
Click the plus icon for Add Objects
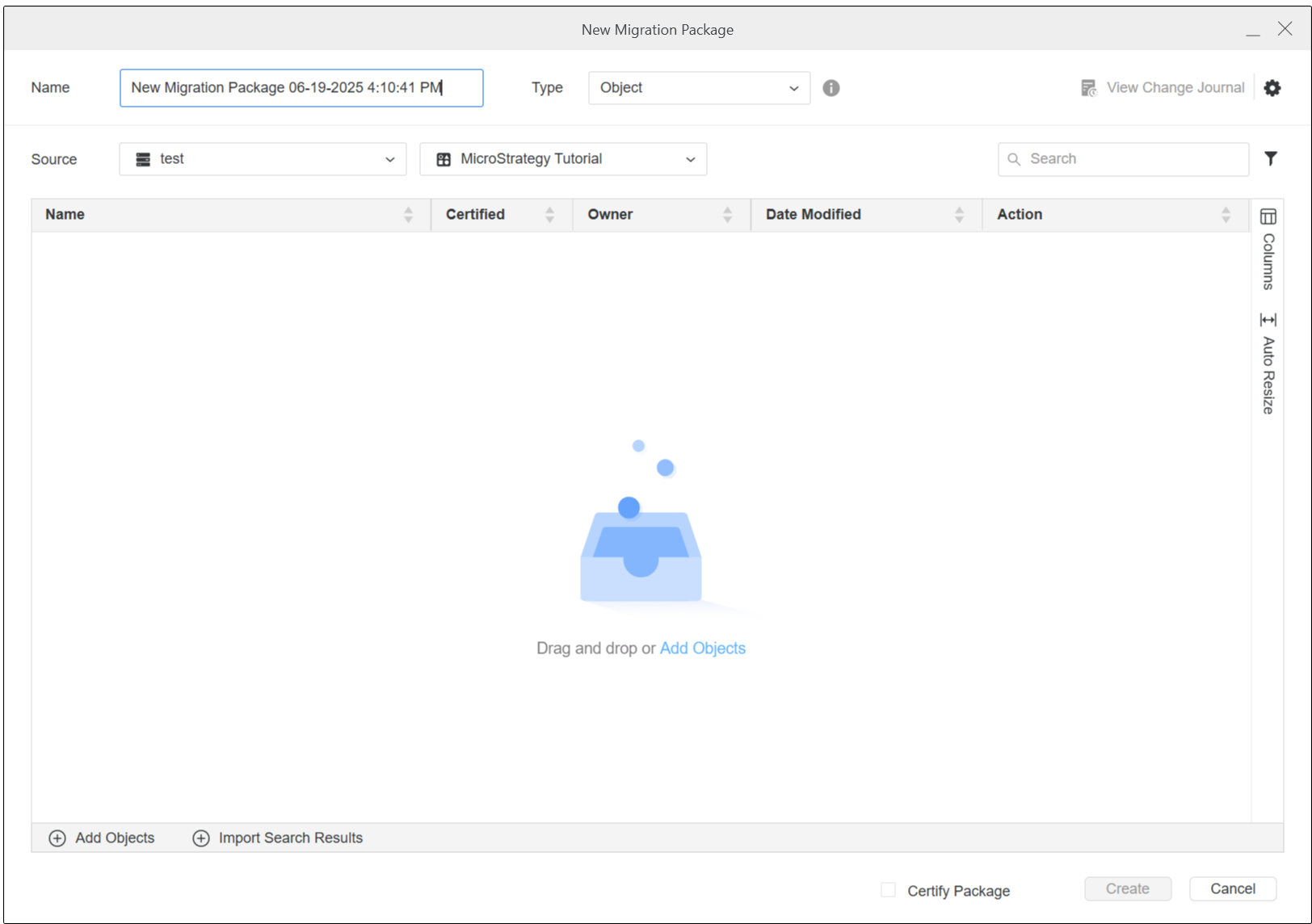57,838
